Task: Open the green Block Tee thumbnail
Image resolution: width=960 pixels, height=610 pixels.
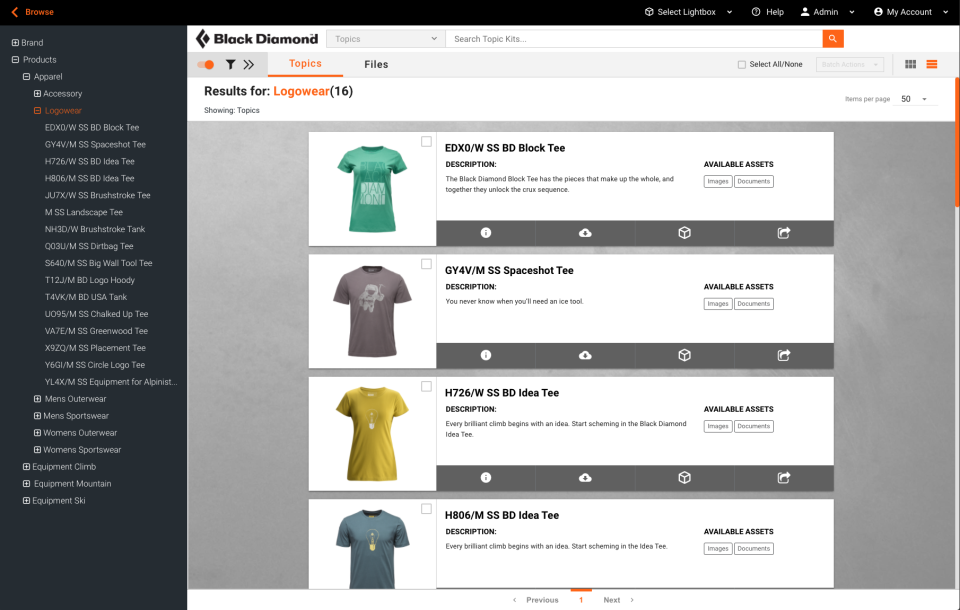Action: point(372,189)
